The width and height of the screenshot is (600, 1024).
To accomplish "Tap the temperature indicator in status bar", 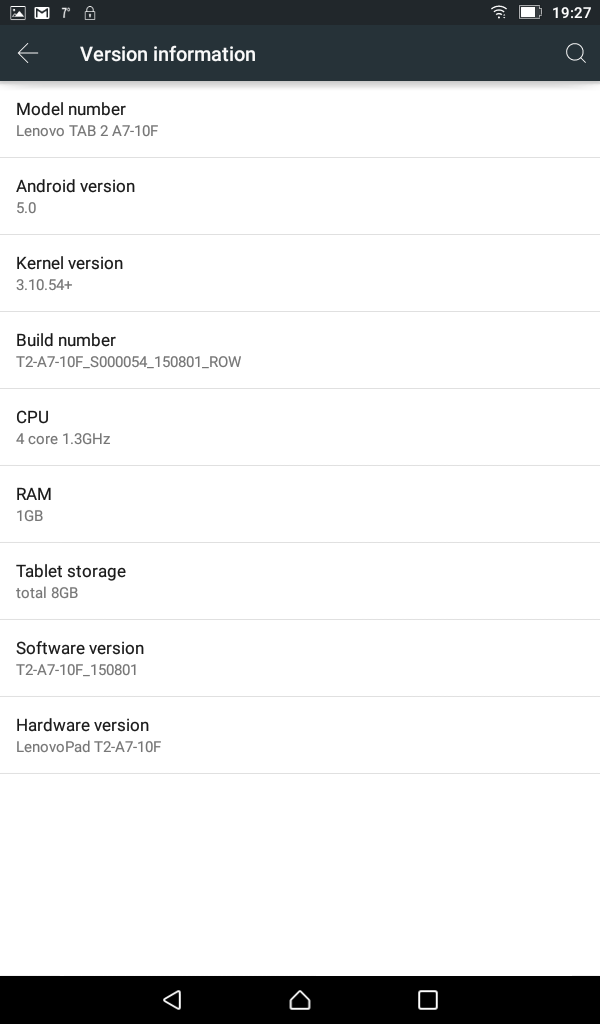I will (65, 12).
